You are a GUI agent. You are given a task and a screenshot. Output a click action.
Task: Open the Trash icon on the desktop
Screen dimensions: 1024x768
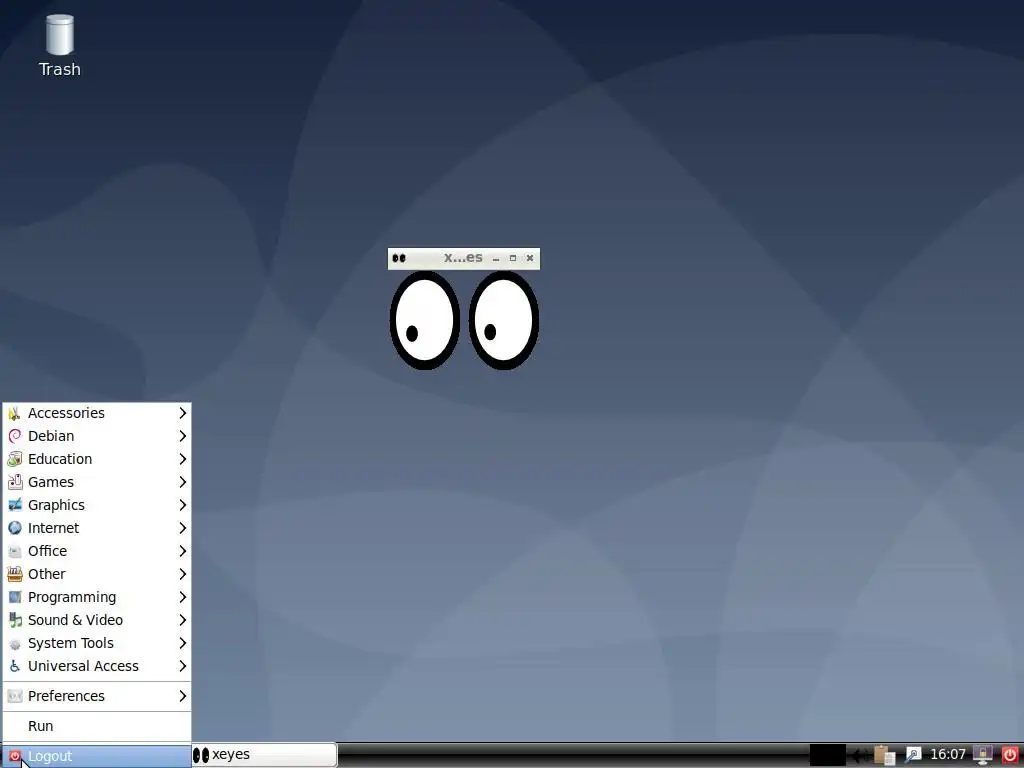[x=59, y=45]
